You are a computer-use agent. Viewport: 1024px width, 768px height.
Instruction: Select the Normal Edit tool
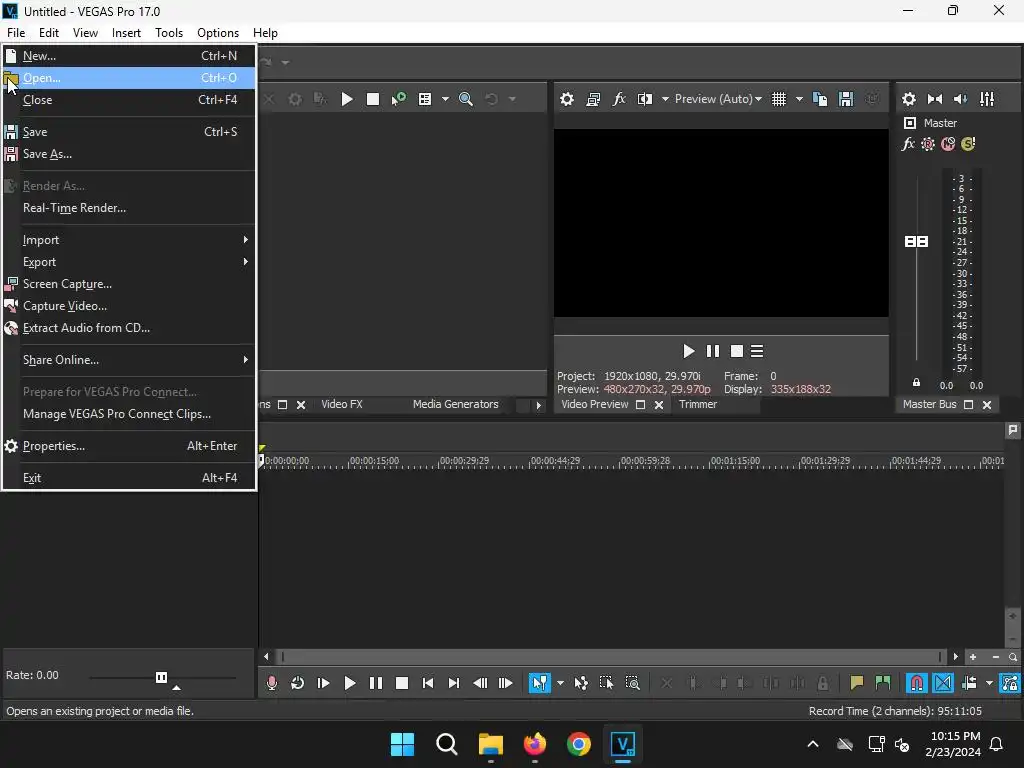(539, 683)
